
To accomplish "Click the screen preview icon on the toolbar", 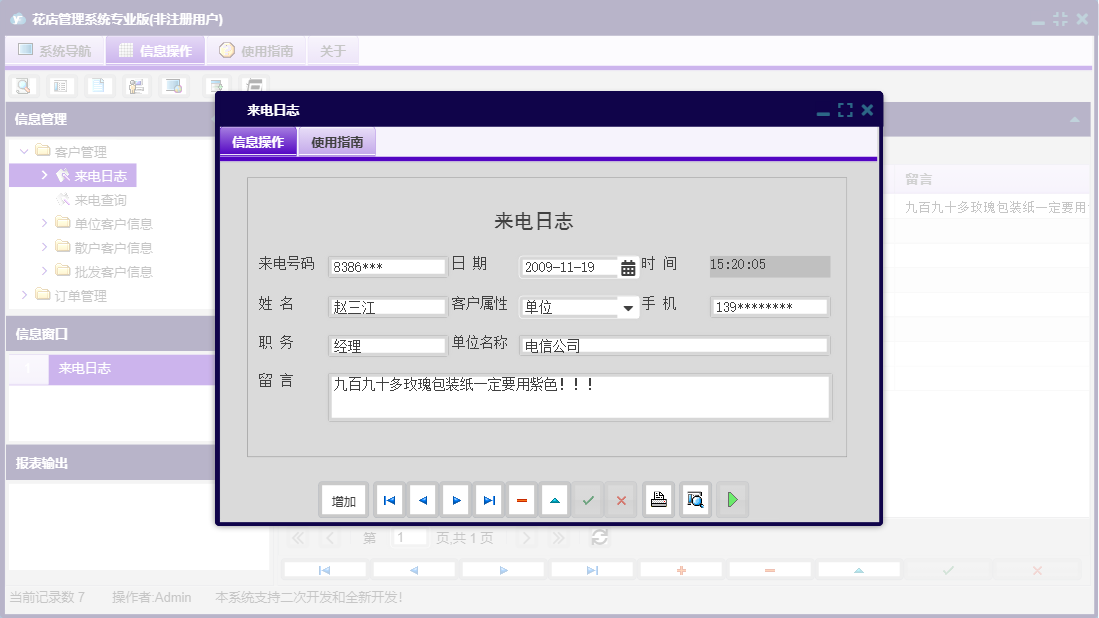I will 171,86.
